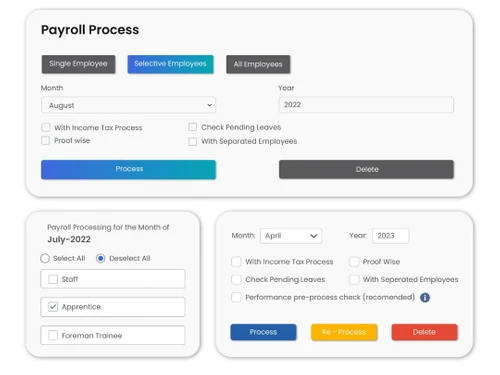Image resolution: width=500 pixels, height=375 pixels.
Task: Check Pending Leaves in the April panel
Action: click(x=236, y=279)
